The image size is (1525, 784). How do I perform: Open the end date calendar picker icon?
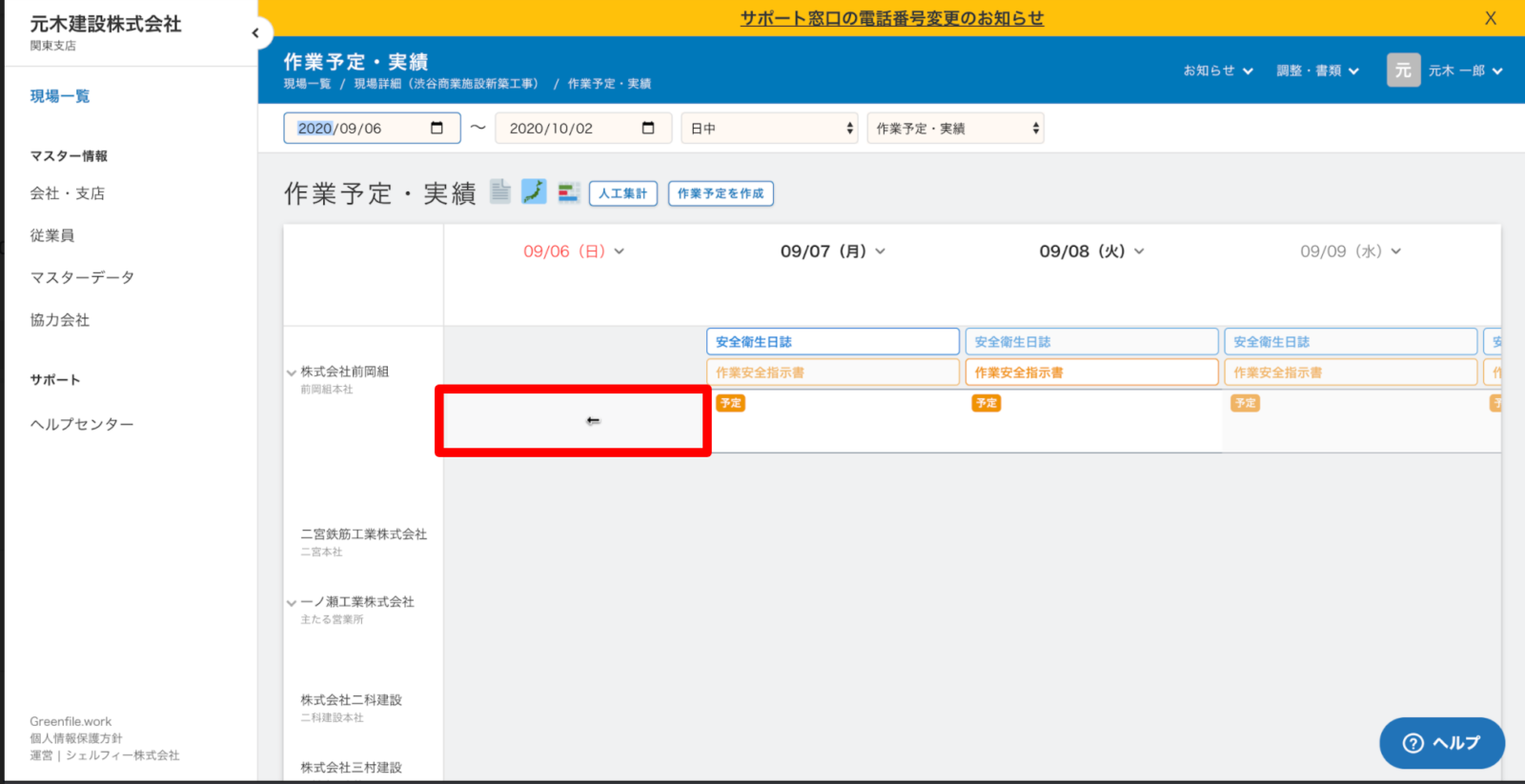point(648,128)
